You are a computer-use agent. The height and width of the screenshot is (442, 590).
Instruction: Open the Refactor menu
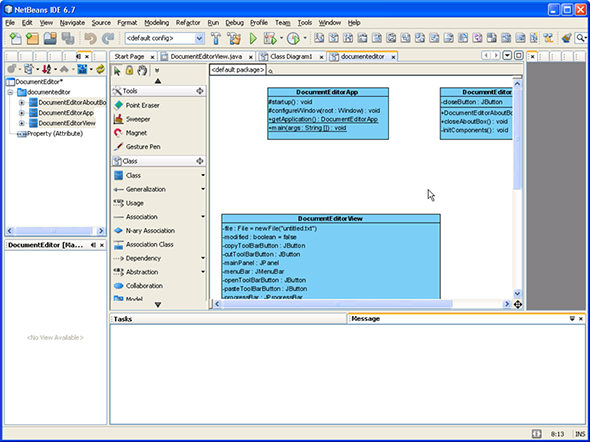click(x=188, y=23)
